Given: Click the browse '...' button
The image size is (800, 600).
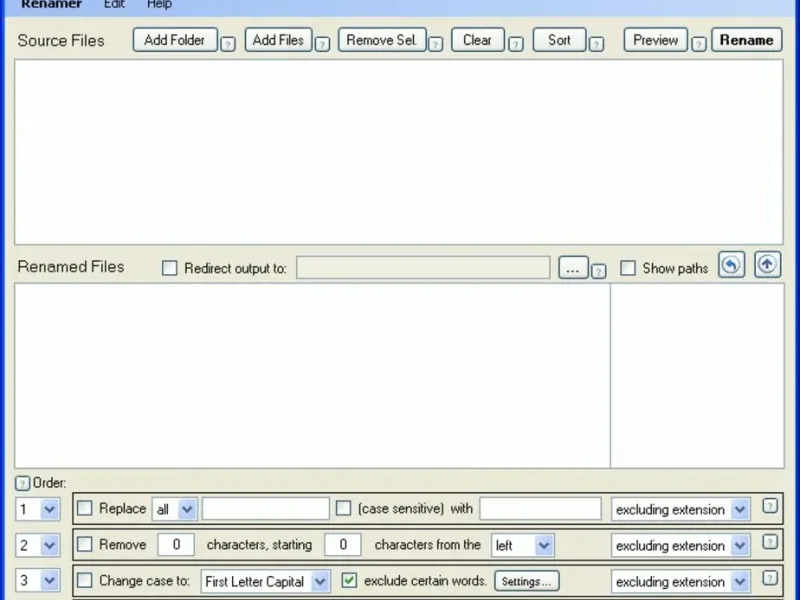Looking at the screenshot, I should [x=573, y=267].
